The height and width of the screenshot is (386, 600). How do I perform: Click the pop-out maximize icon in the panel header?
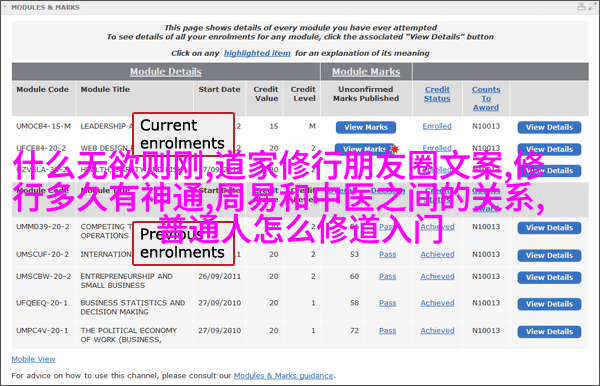(593, 6)
